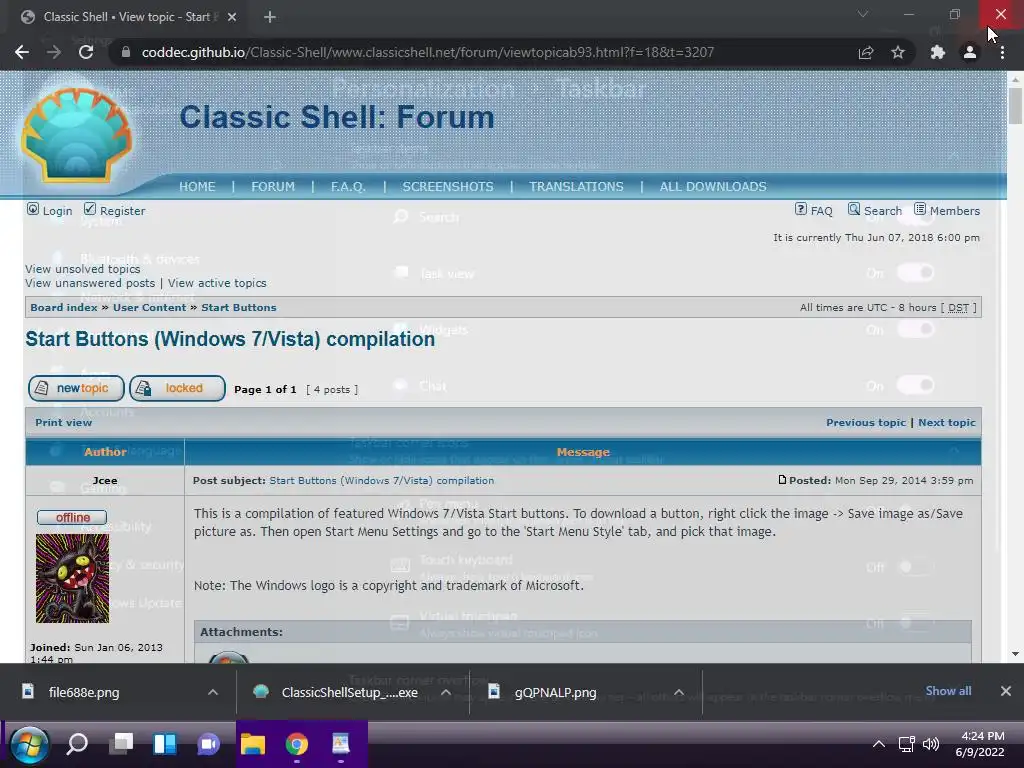Viewport: 1024px width, 768px height.
Task: Click the newtopic button
Action: pyautogui.click(x=76, y=389)
